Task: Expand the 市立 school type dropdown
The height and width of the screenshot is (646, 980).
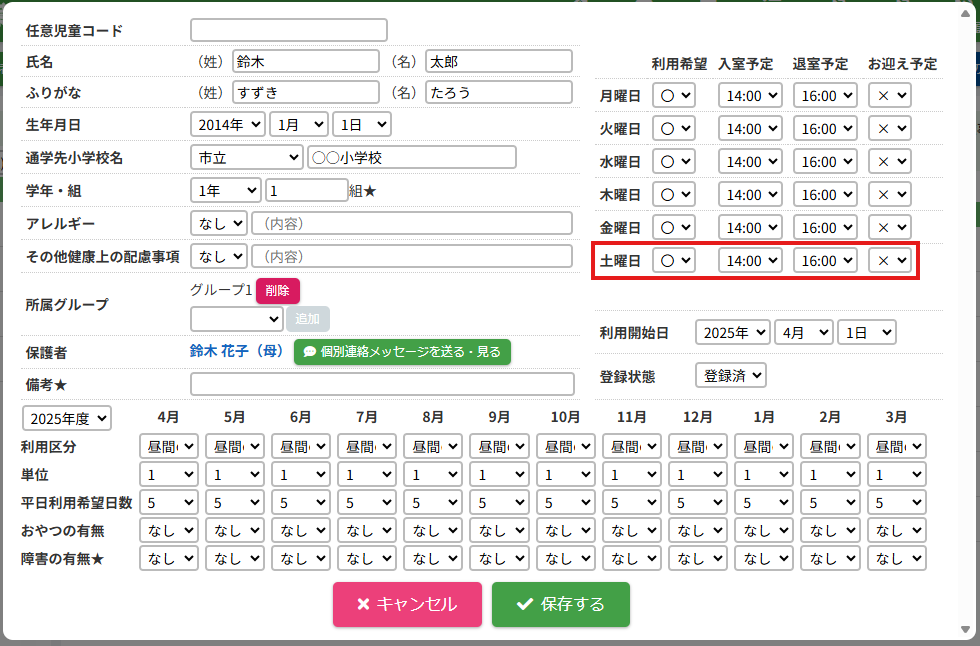Action: [x=246, y=158]
